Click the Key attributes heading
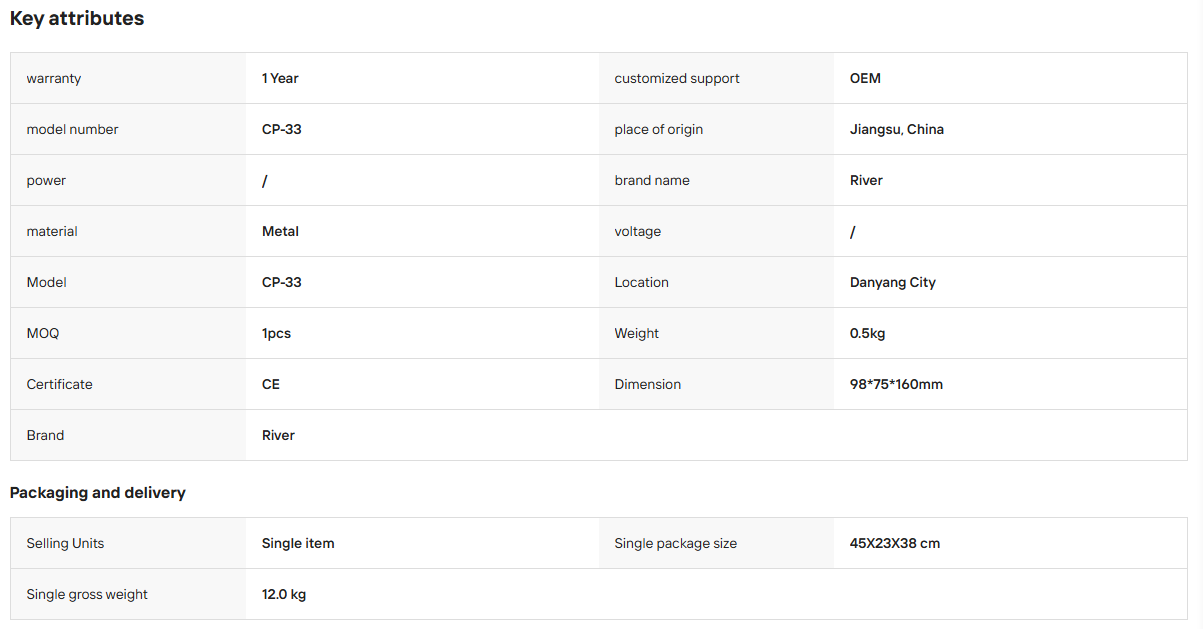Image resolution: width=1203 pixels, height=629 pixels. (77, 18)
